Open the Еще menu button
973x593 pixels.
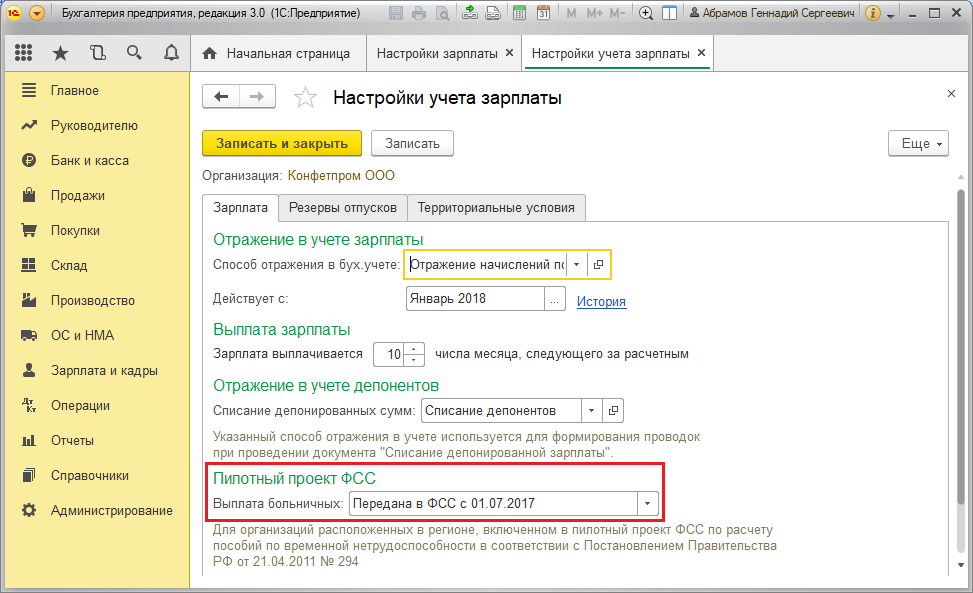918,143
